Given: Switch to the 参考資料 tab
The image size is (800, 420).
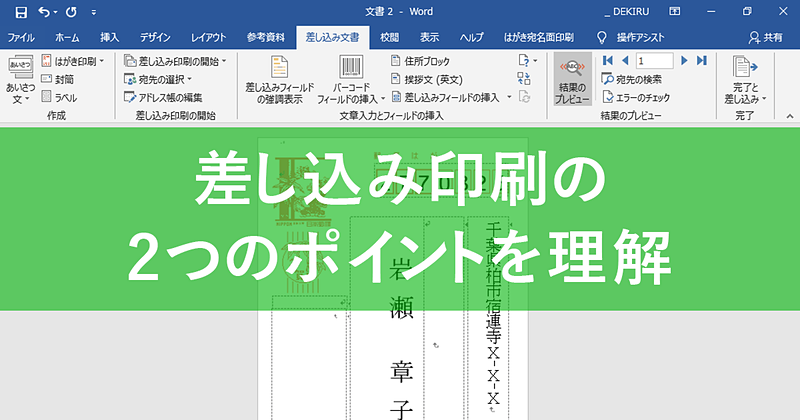Looking at the screenshot, I should (x=265, y=37).
